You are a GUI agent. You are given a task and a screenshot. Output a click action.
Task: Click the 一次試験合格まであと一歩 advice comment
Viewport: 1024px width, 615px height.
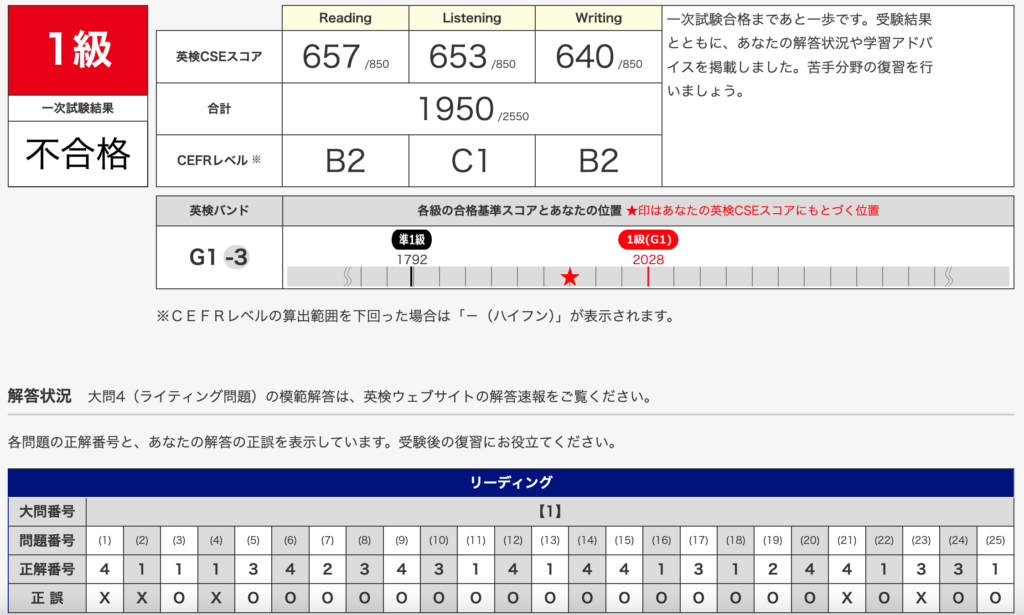click(x=799, y=55)
